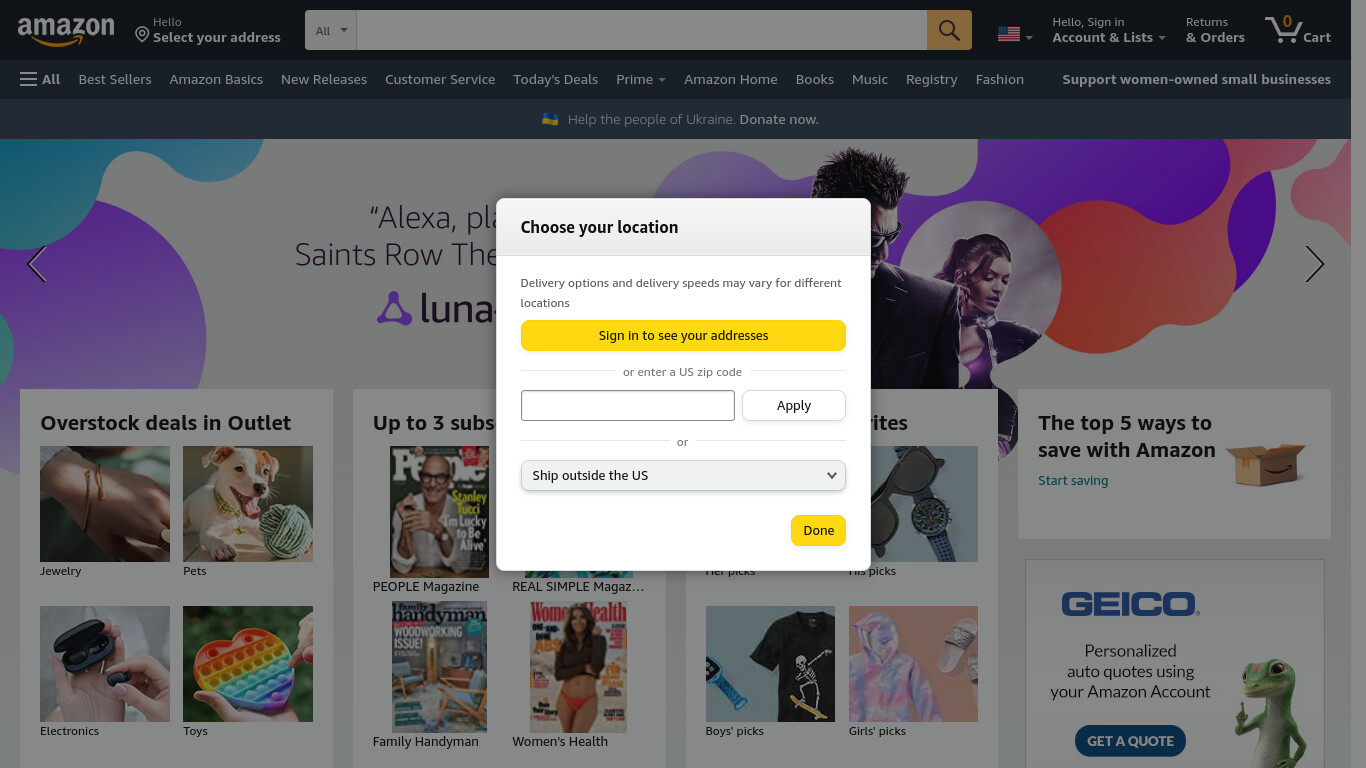Go to next carousel slide arrow

1314,264
